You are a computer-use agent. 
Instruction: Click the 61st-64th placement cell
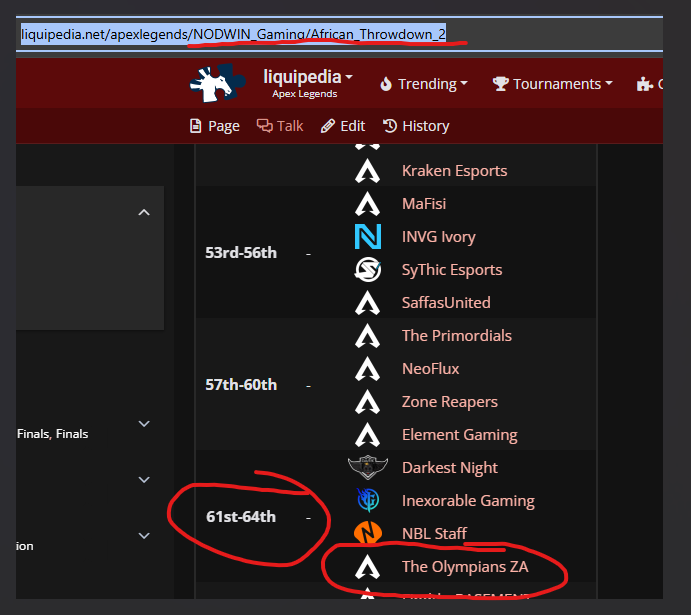pos(241,516)
